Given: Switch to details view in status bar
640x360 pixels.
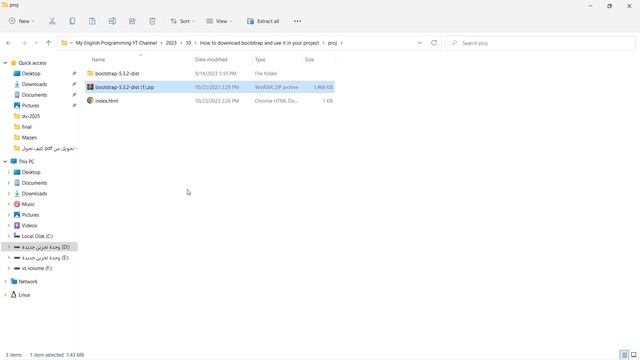Looking at the screenshot, I should click(624, 355).
